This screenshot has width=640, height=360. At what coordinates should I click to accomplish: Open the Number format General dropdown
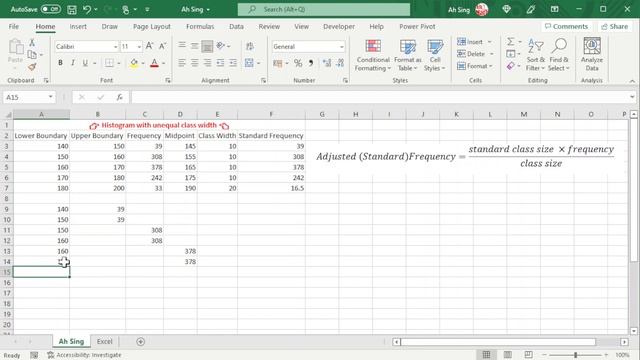click(x=342, y=47)
